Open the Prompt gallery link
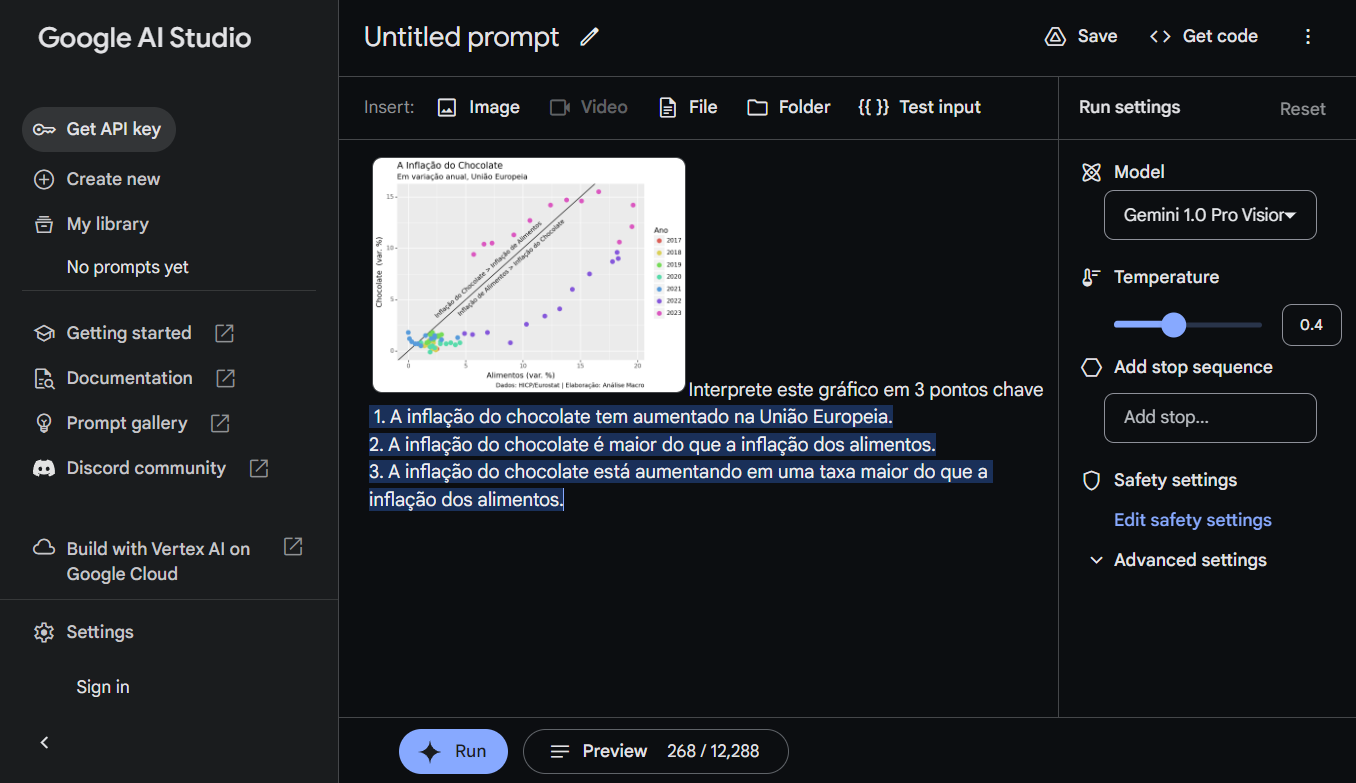 (127, 423)
